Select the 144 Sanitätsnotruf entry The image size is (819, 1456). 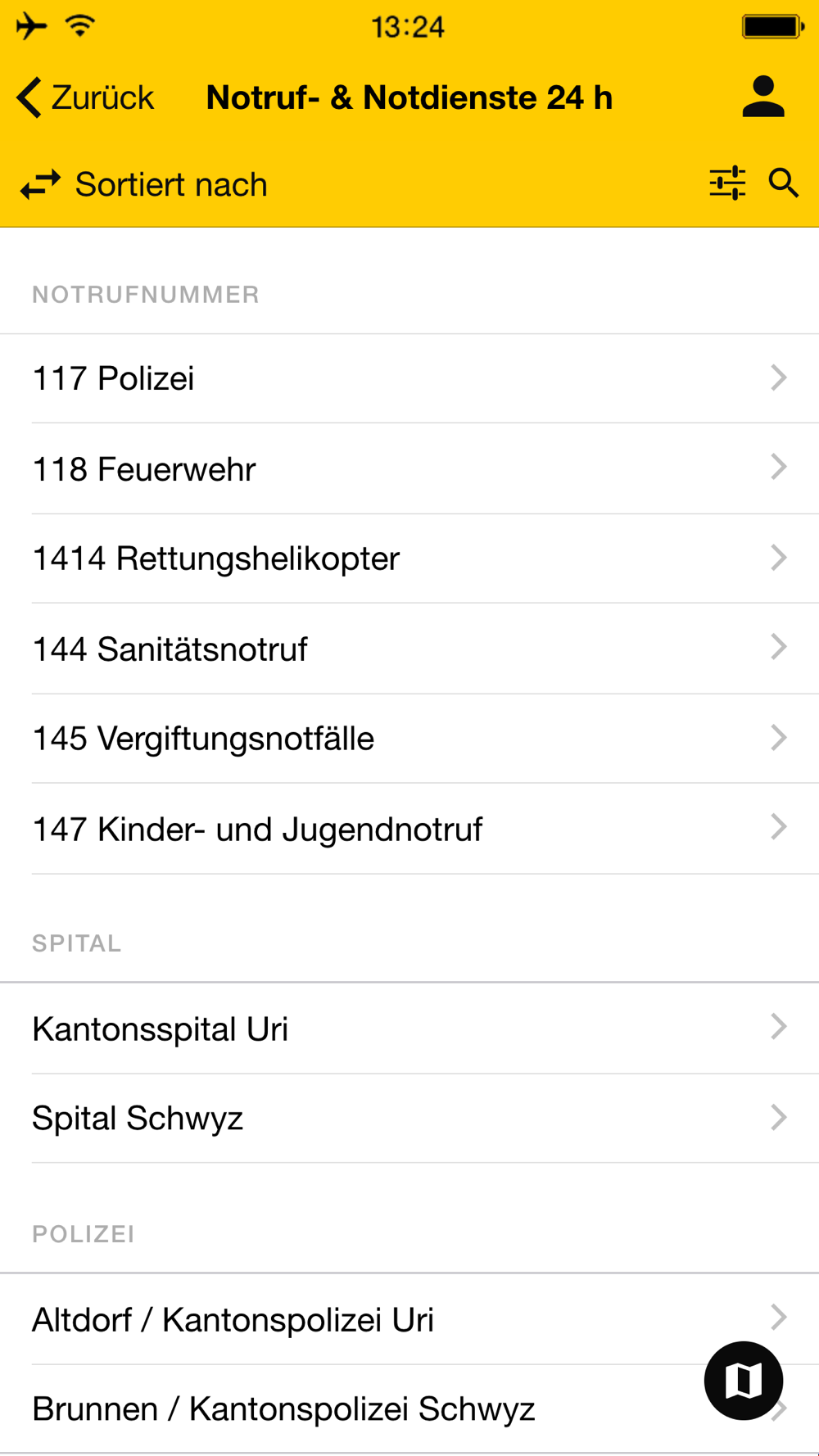[409, 649]
